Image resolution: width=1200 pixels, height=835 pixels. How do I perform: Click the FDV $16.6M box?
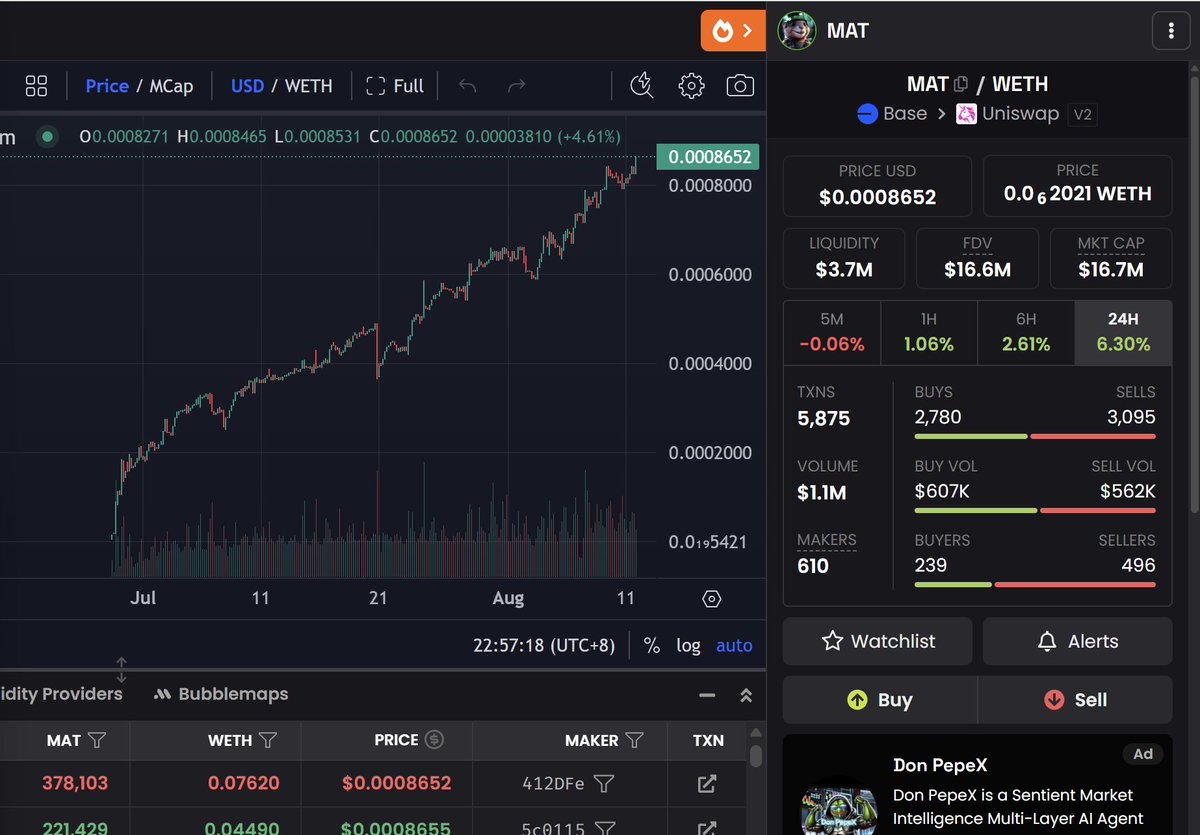(977, 258)
